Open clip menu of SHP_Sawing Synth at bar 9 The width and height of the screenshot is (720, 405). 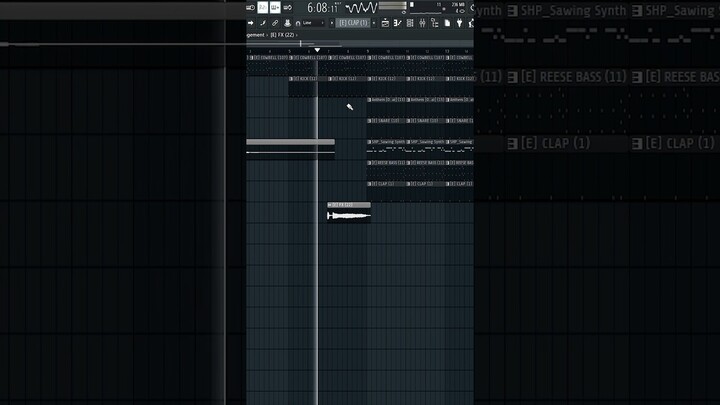pyautogui.click(x=370, y=142)
